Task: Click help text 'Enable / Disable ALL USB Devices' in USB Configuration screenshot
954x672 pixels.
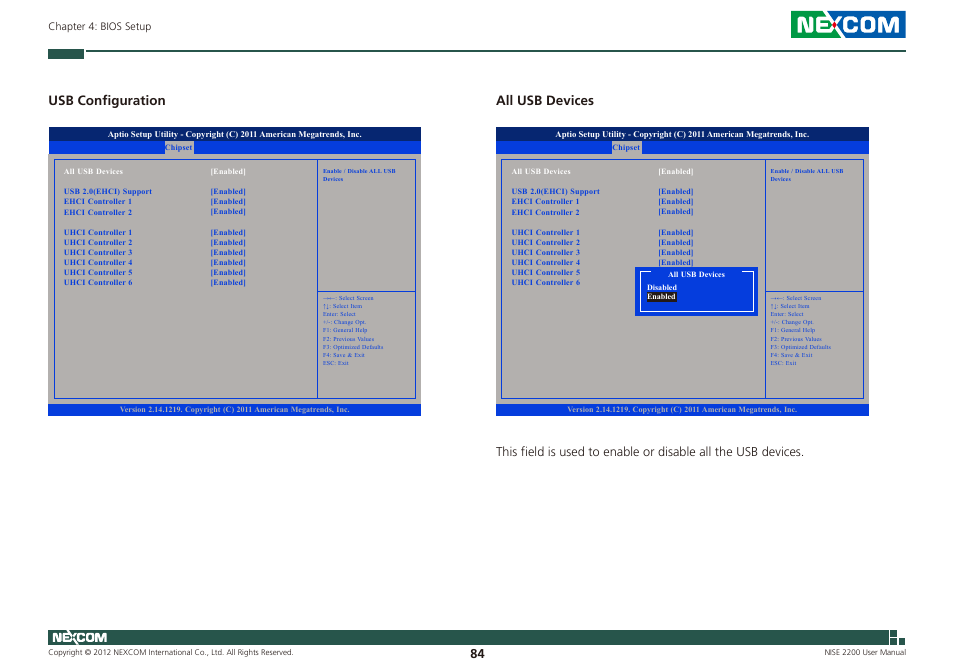Action: tap(359, 175)
